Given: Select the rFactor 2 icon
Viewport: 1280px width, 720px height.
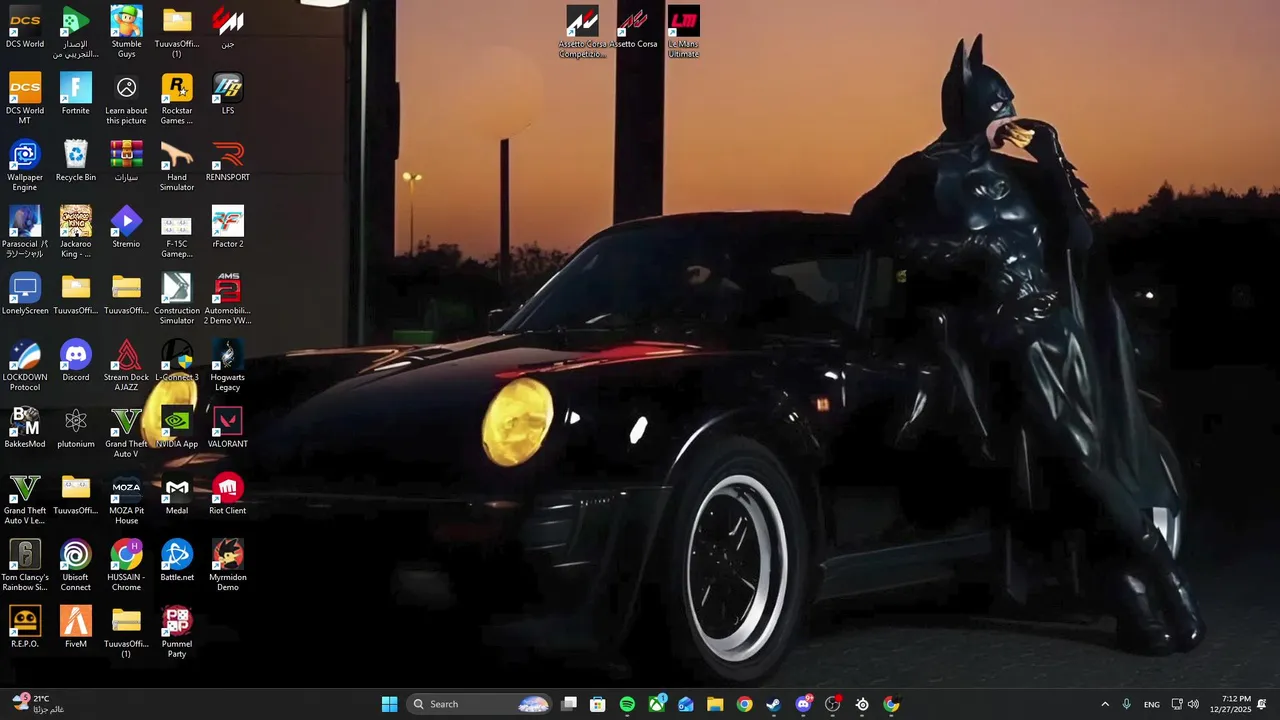Looking at the screenshot, I should 228,227.
